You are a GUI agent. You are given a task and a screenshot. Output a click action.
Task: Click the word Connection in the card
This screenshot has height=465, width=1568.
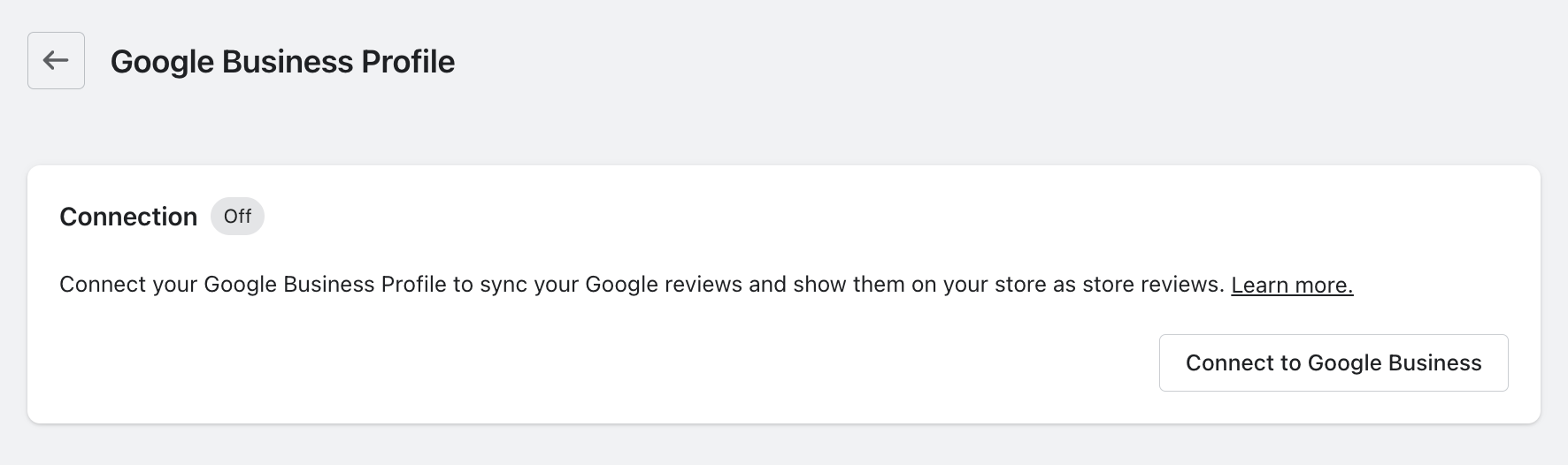128,217
